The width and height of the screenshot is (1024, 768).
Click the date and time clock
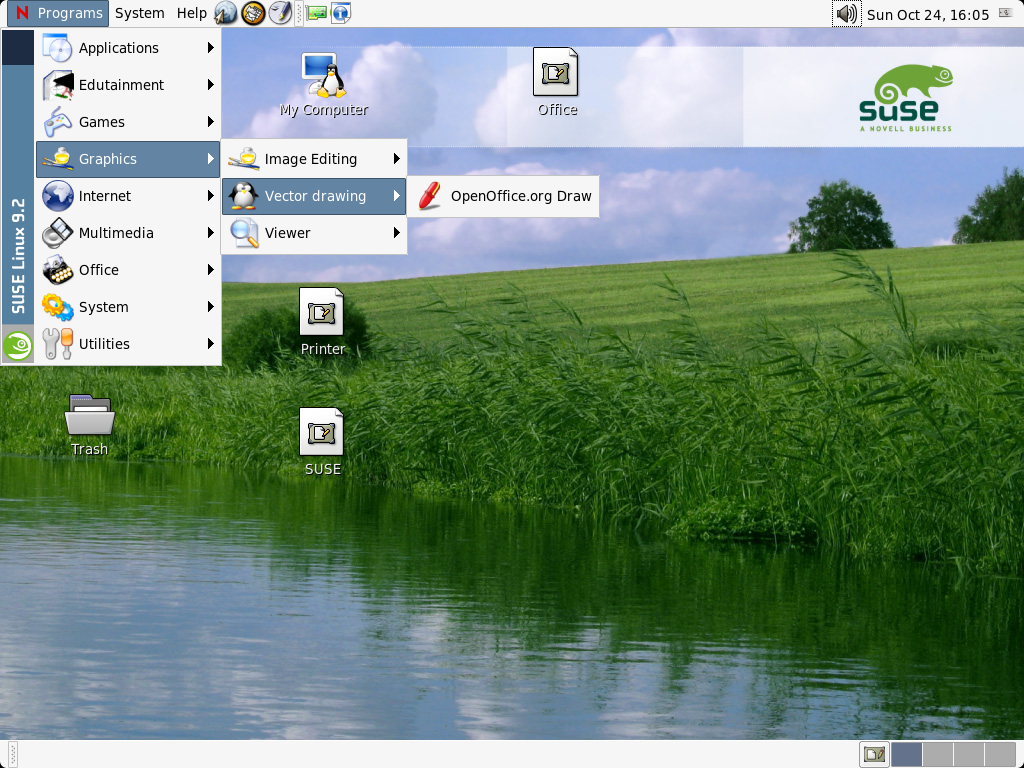927,14
